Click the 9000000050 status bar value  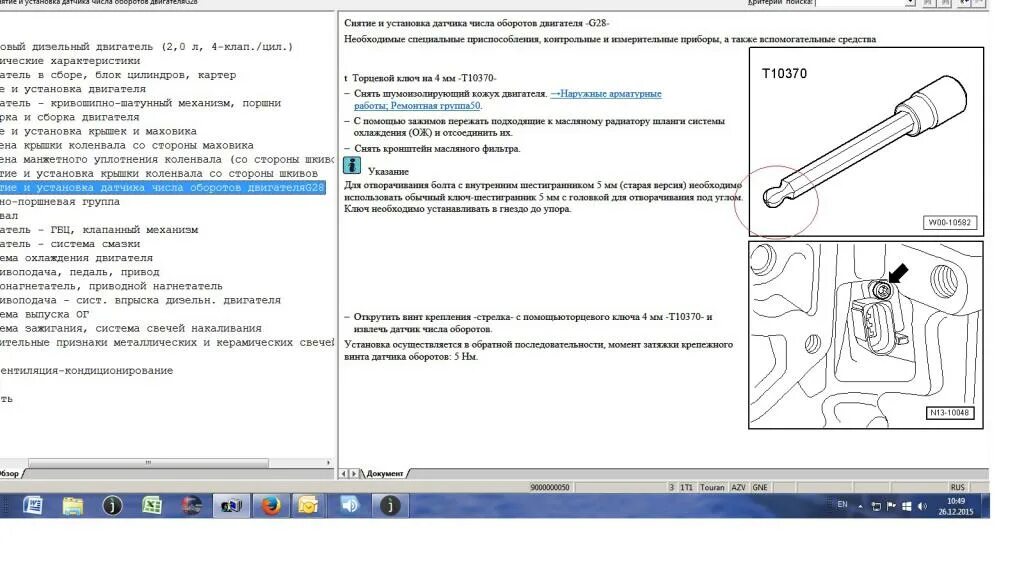pos(550,487)
